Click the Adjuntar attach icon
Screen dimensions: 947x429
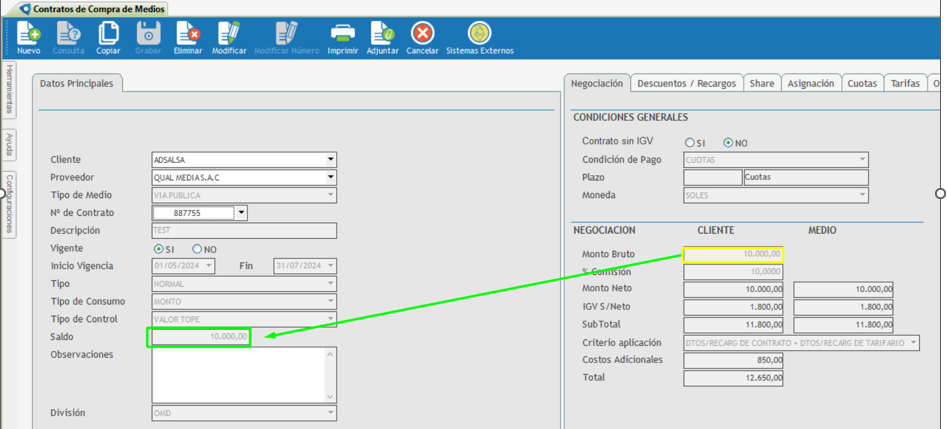tap(382, 33)
